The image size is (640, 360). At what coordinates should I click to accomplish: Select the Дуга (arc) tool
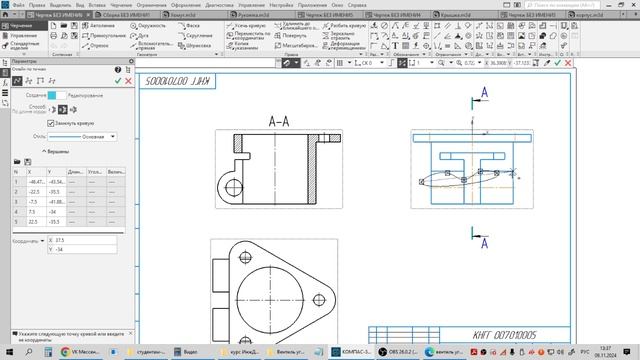click(139, 36)
